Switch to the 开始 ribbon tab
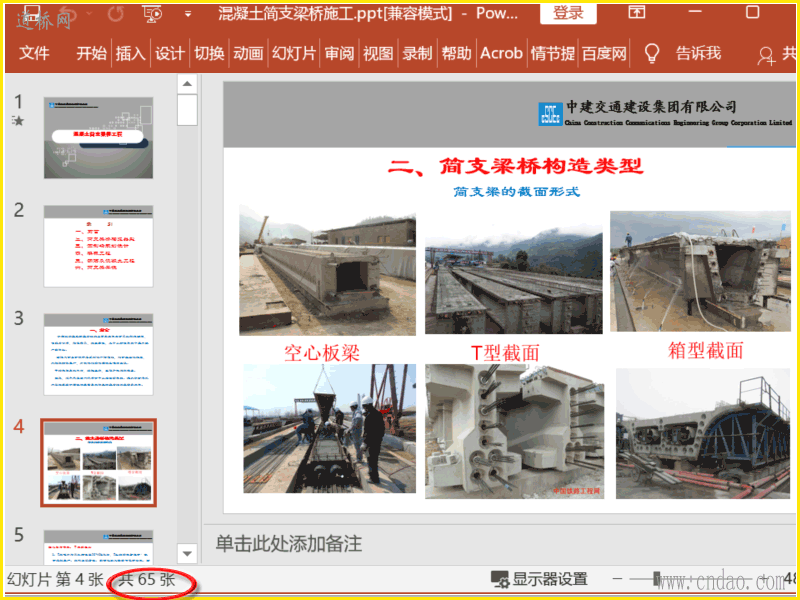This screenshot has height=600, width=800. tap(91, 53)
